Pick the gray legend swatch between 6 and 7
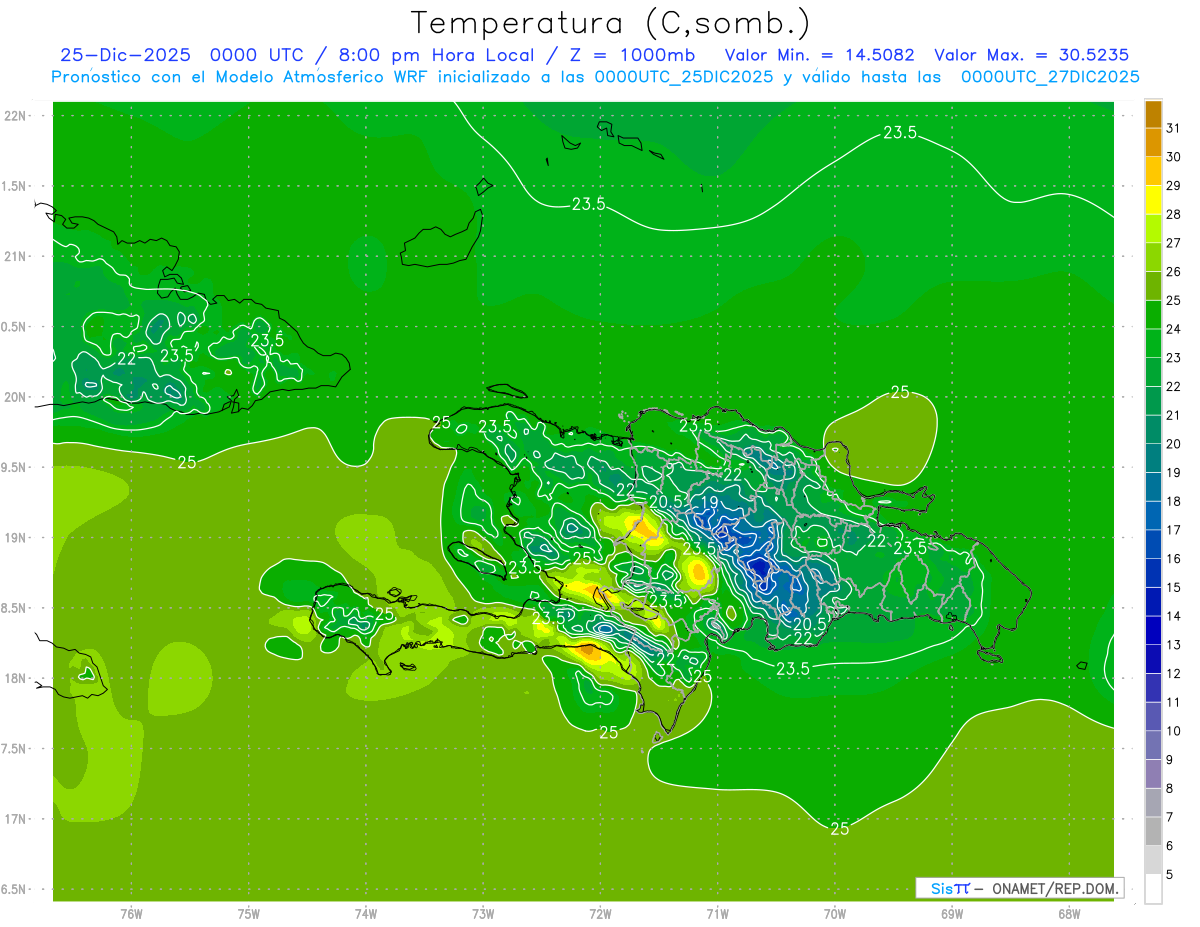Image resolution: width=1200 pixels, height=927 pixels. point(1153,831)
